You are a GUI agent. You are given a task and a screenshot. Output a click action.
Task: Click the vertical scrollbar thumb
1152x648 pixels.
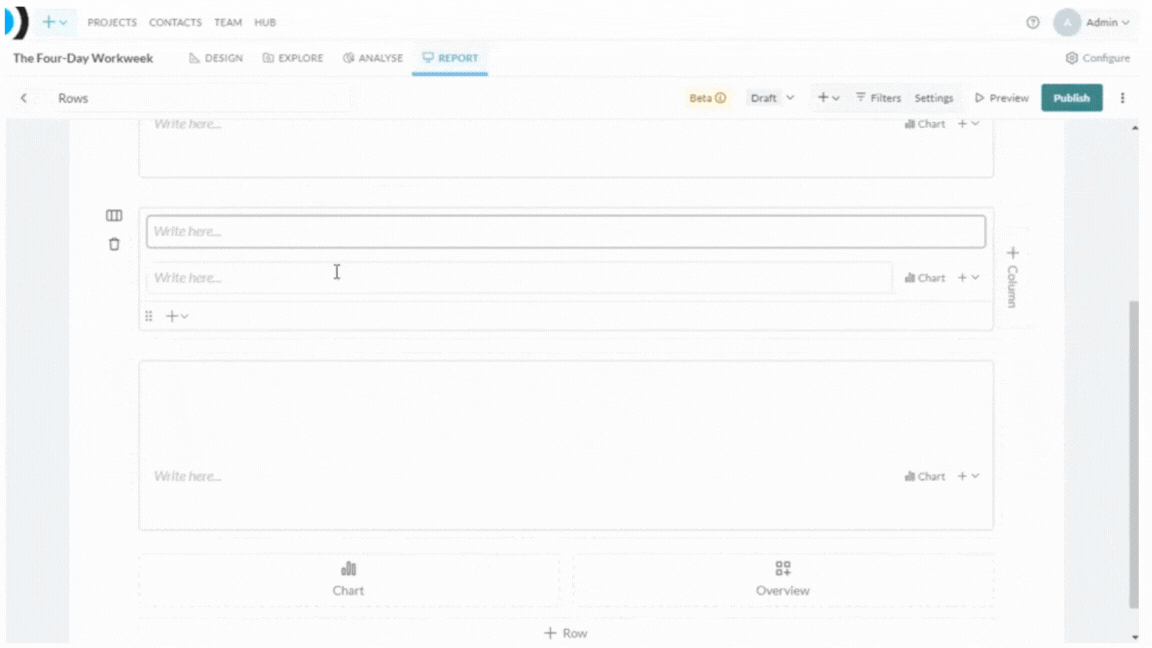(x=1134, y=454)
